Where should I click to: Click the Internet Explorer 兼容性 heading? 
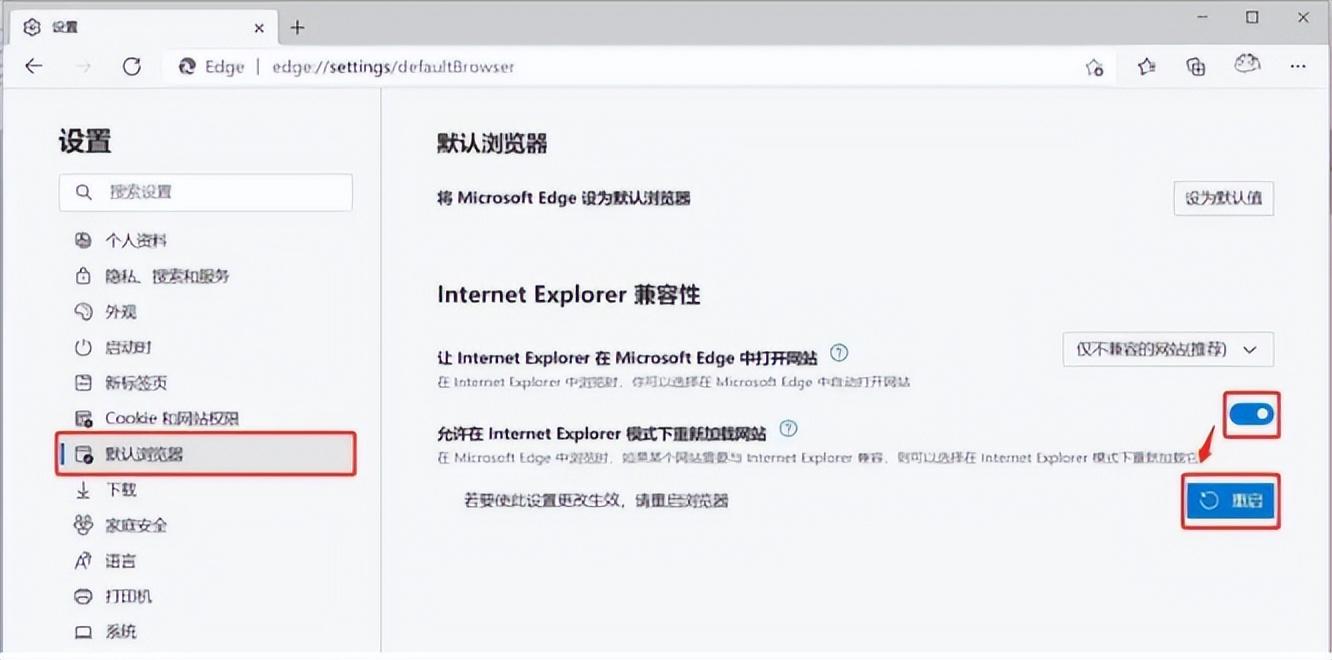pyautogui.click(x=568, y=295)
